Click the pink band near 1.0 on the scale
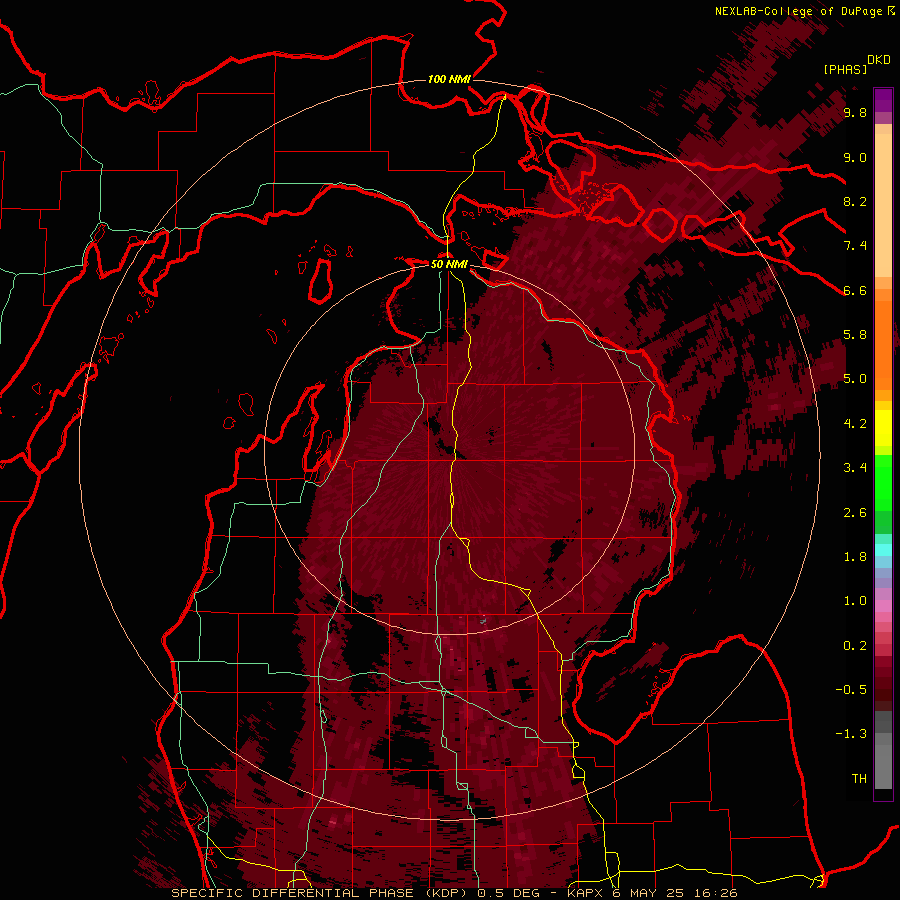This screenshot has width=900, height=900. [x=883, y=606]
